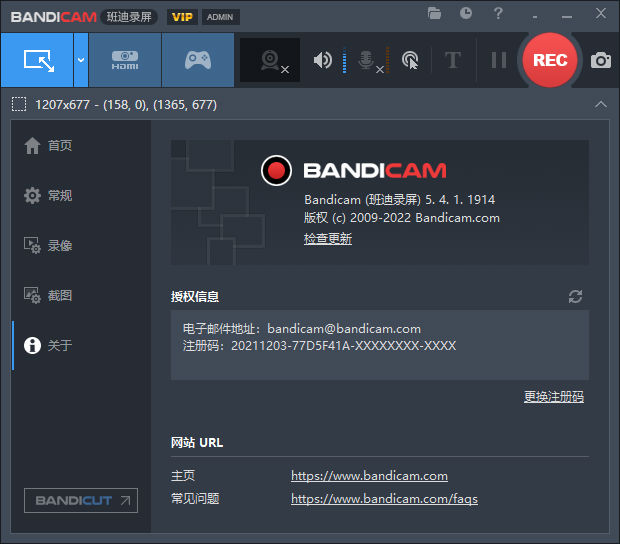The height and width of the screenshot is (544, 620).
Task: Open the 常规 general settings tab
Action: (x=81, y=195)
